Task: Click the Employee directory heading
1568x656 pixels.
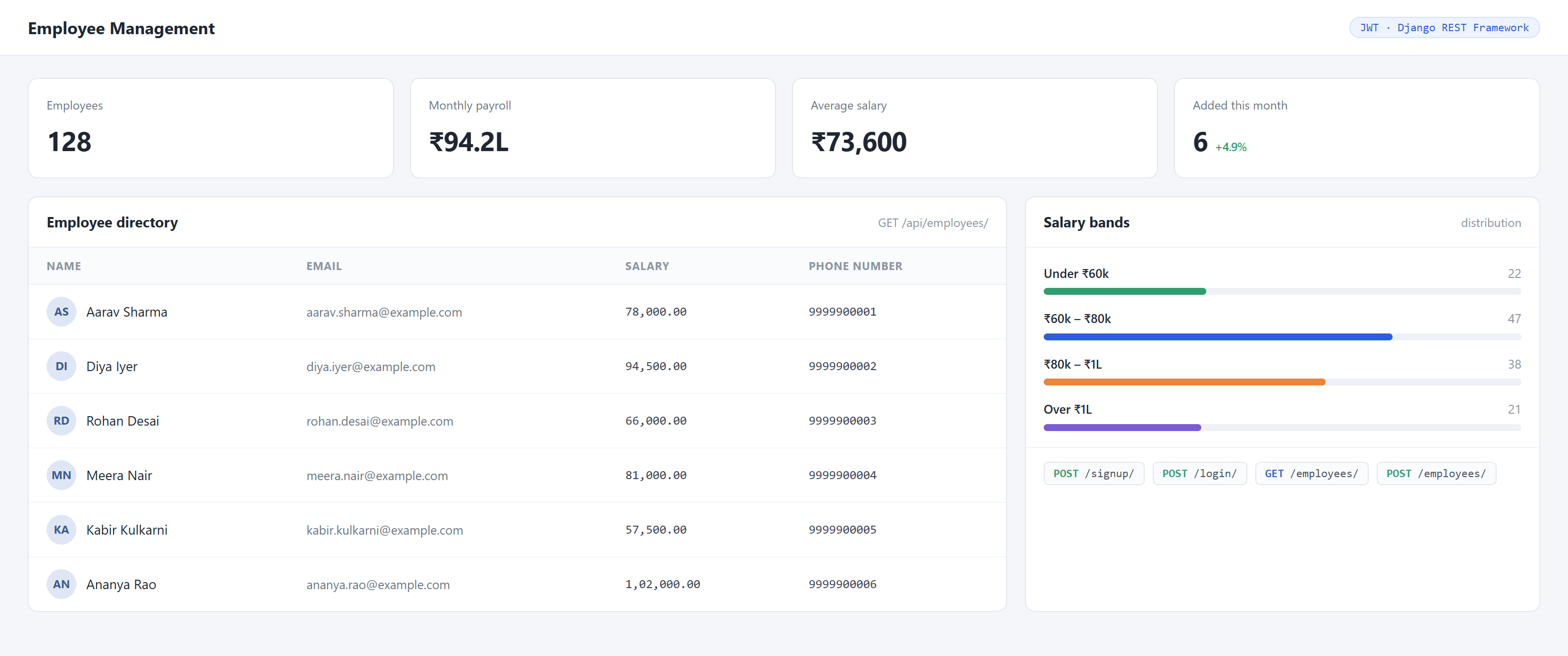Action: pyautogui.click(x=112, y=223)
